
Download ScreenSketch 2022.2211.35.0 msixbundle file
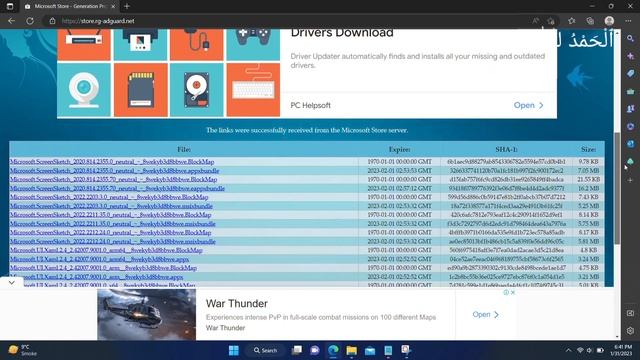pyautogui.click(x=113, y=224)
